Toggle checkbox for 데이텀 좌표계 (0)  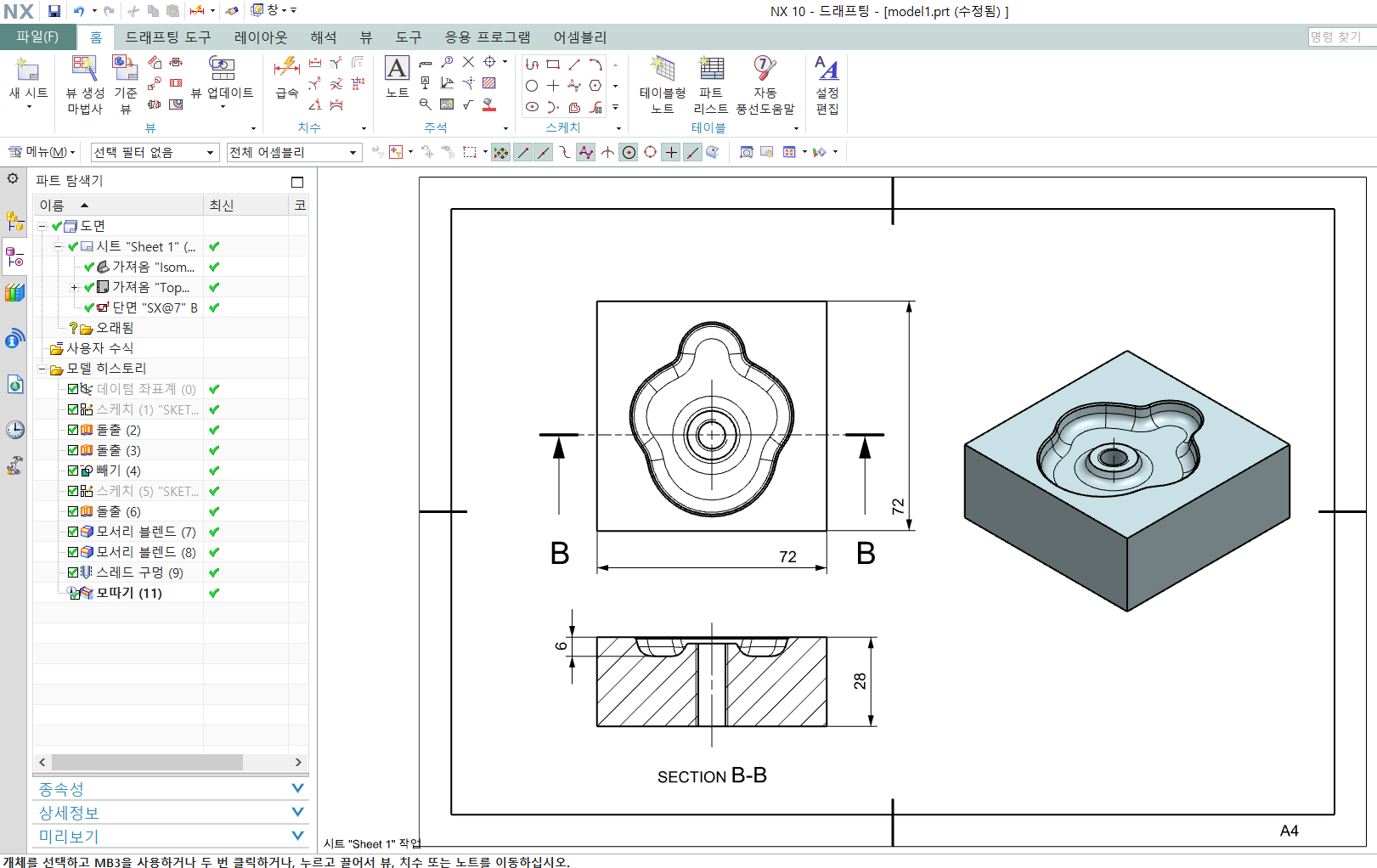point(73,389)
